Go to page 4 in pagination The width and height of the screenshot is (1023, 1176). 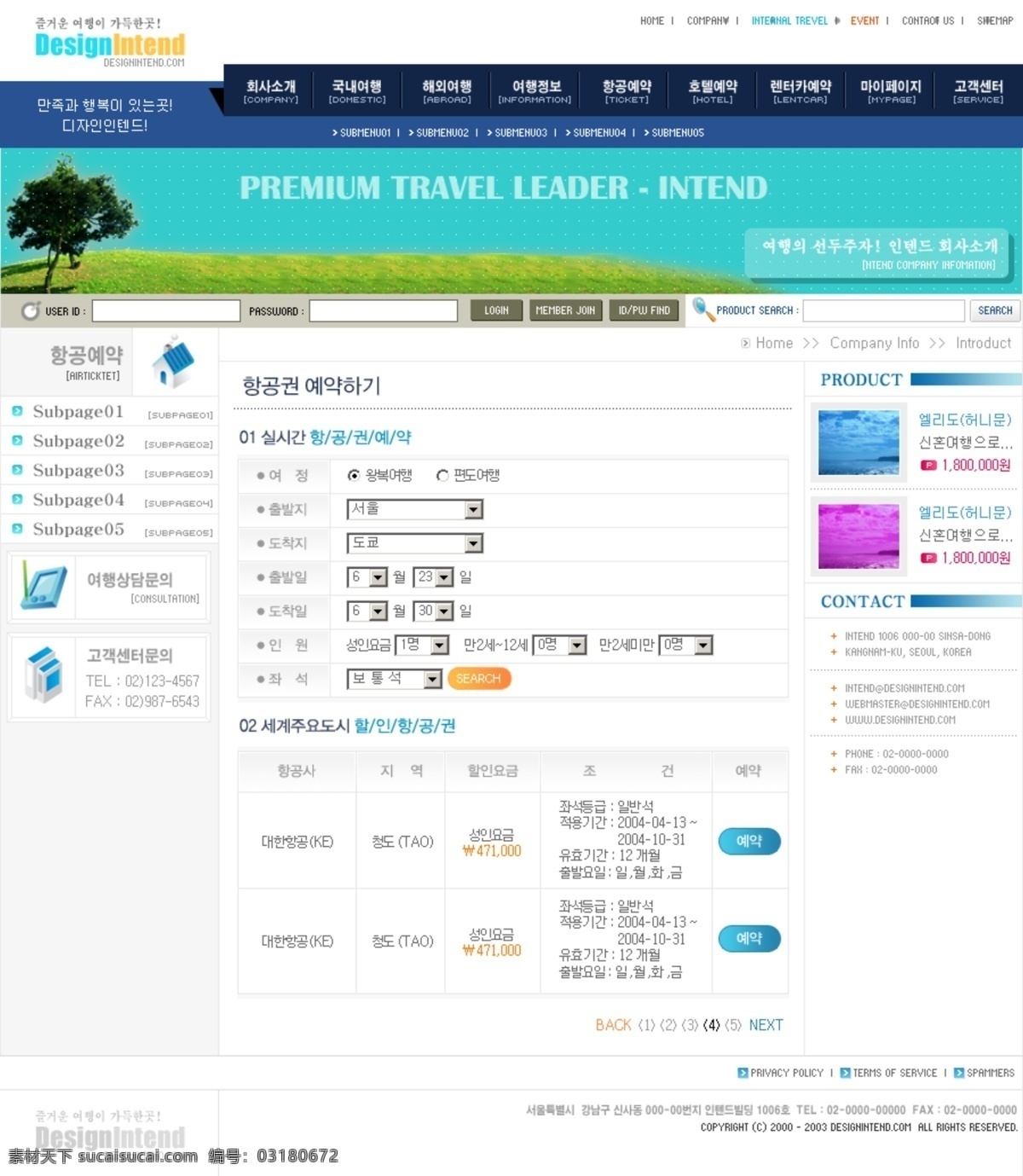click(712, 1025)
